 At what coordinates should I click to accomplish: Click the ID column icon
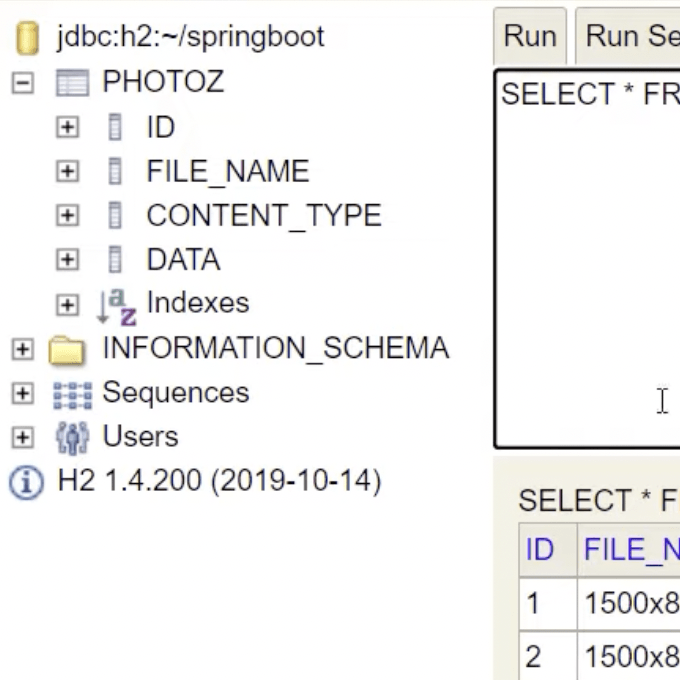coord(115,128)
